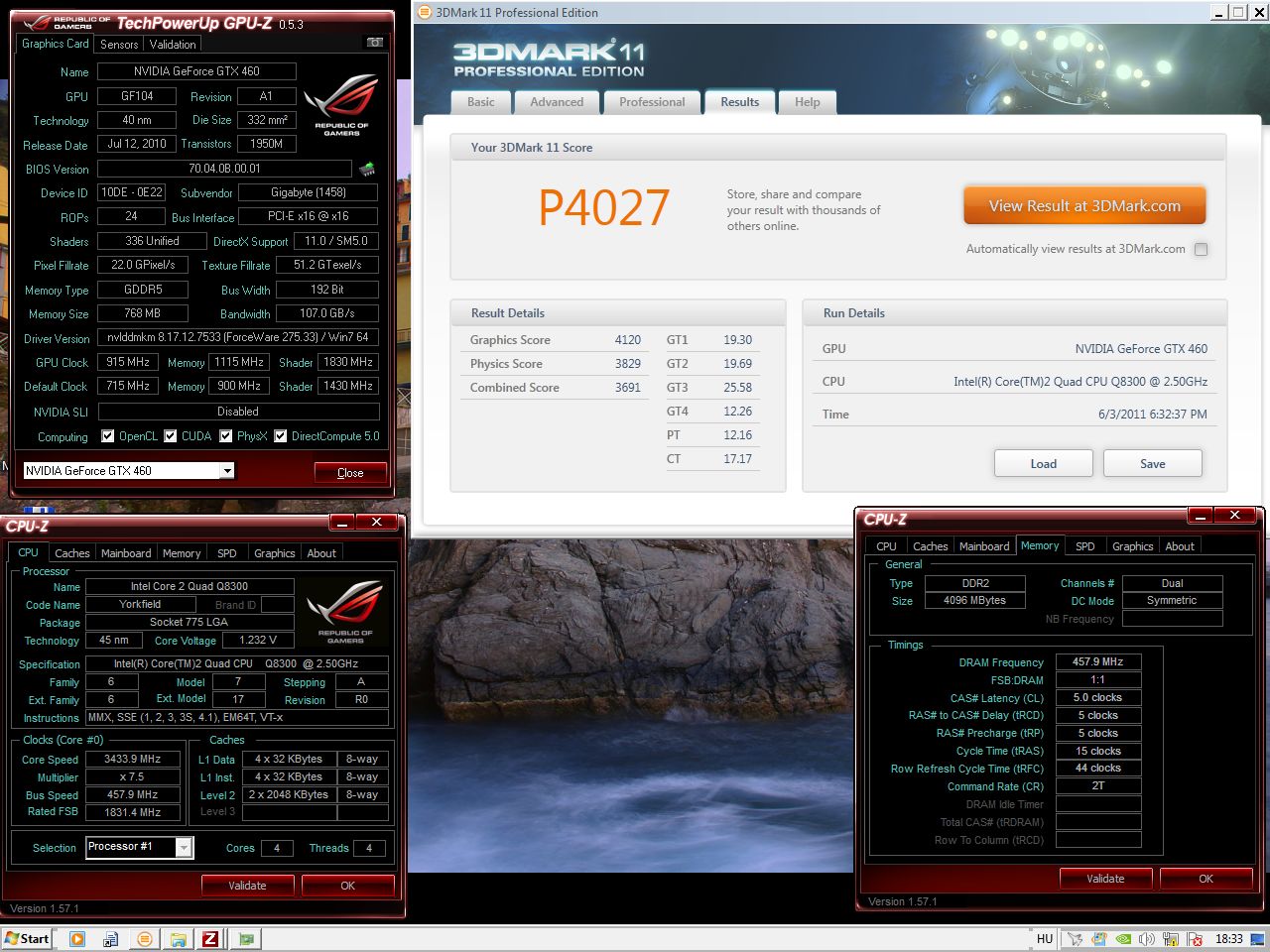Open the orange round taskbar application icon

(144, 938)
